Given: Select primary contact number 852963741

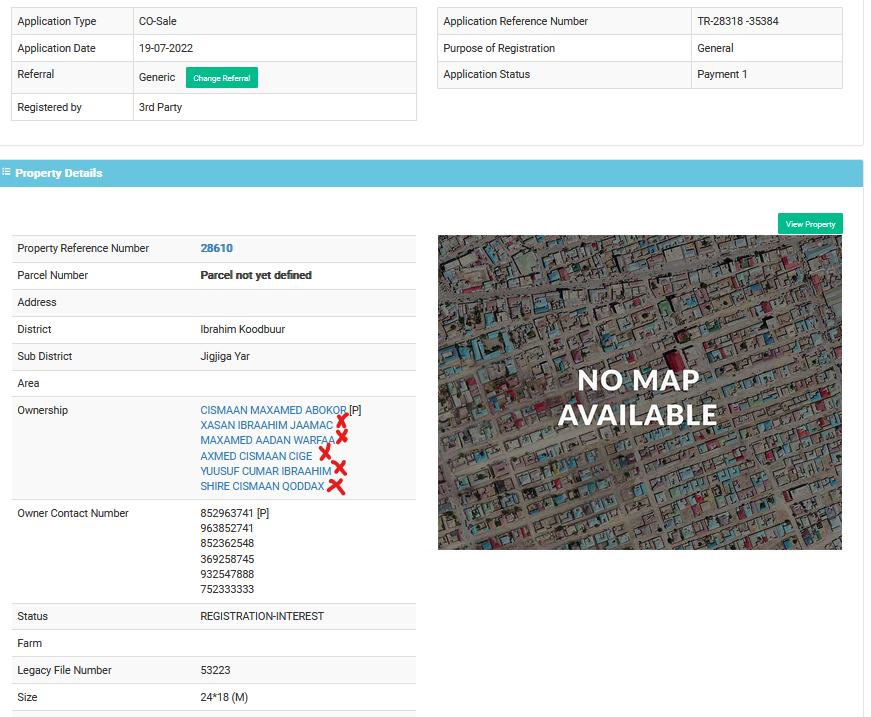Looking at the screenshot, I should (227, 513).
